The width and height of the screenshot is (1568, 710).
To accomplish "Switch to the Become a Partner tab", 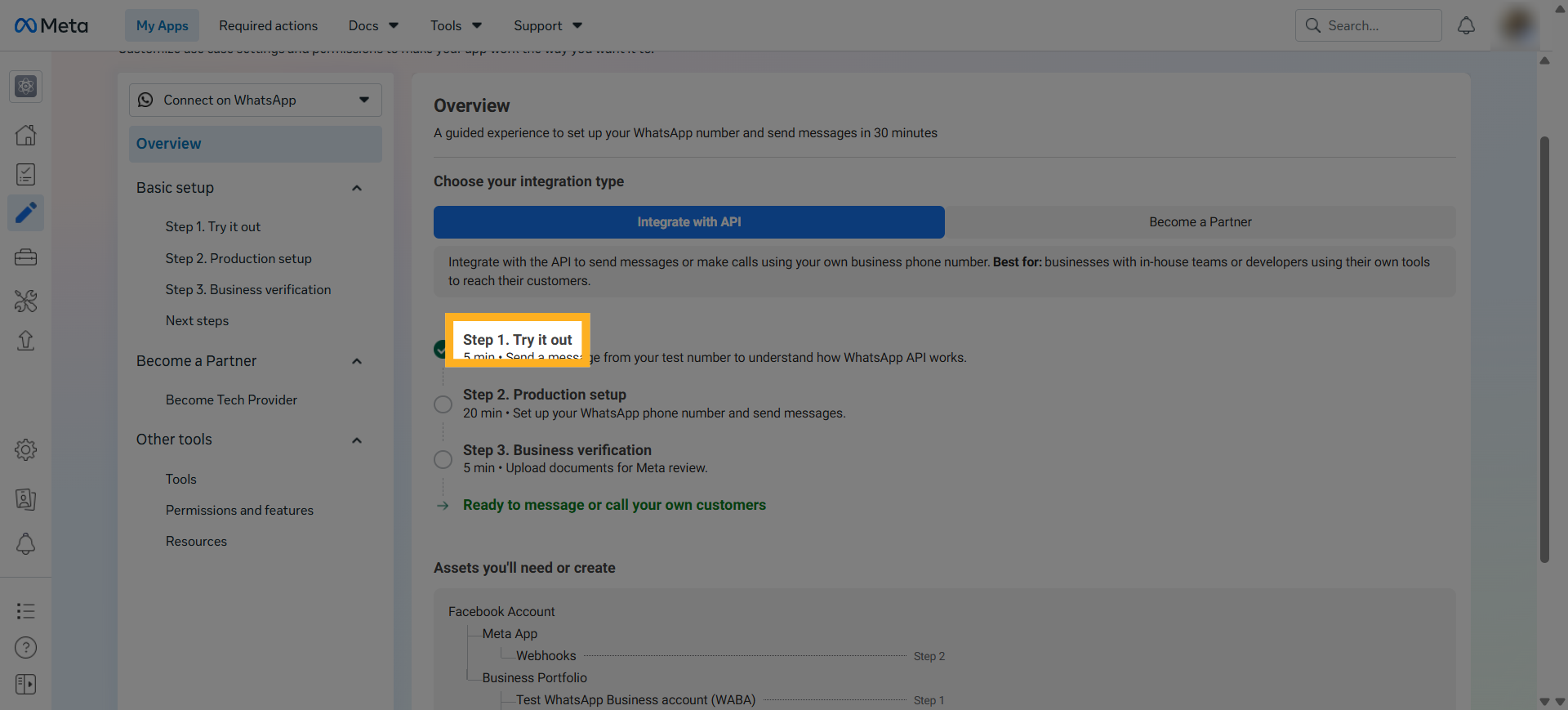I will point(1200,222).
